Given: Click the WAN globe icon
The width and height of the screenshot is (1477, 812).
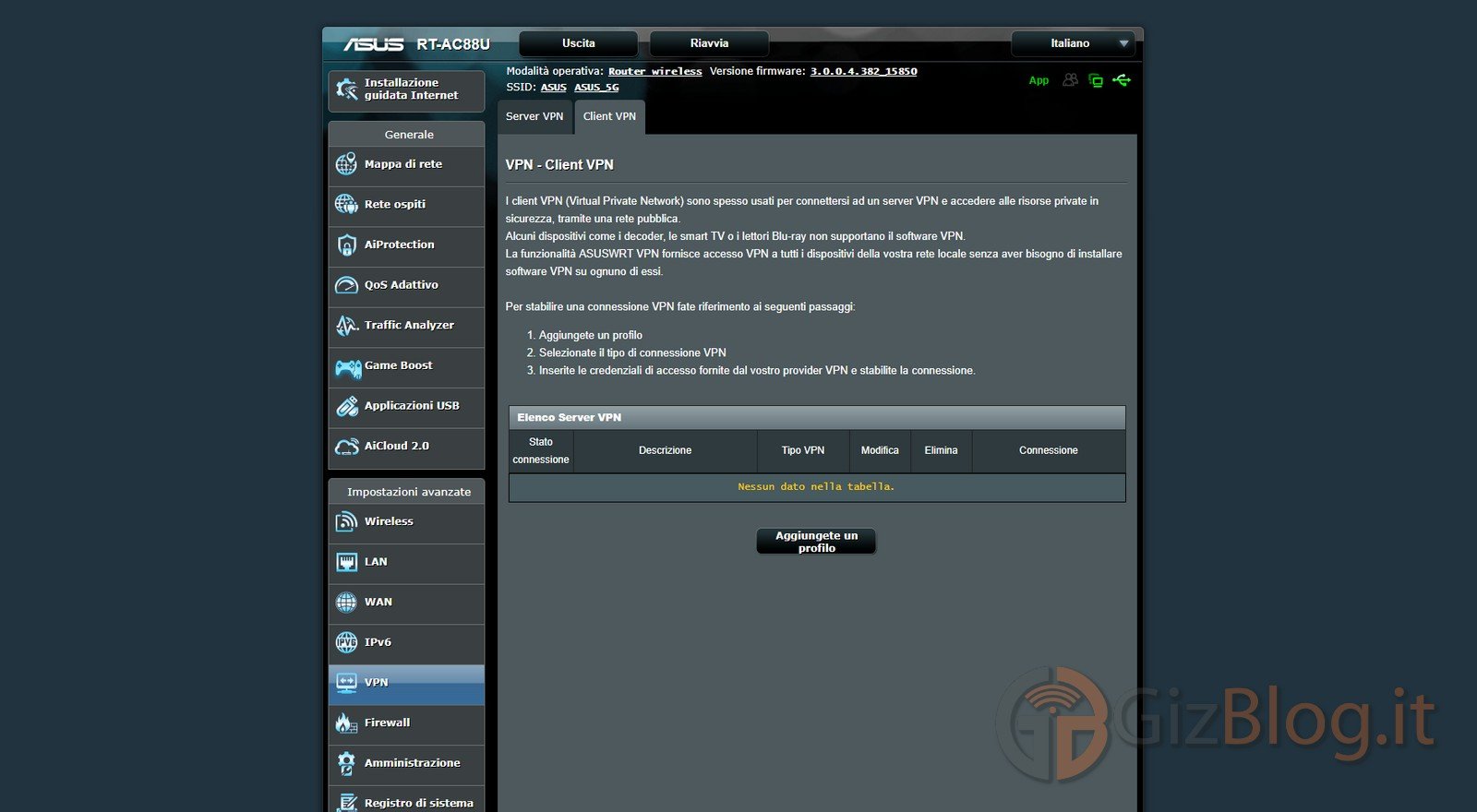Looking at the screenshot, I should point(346,603).
